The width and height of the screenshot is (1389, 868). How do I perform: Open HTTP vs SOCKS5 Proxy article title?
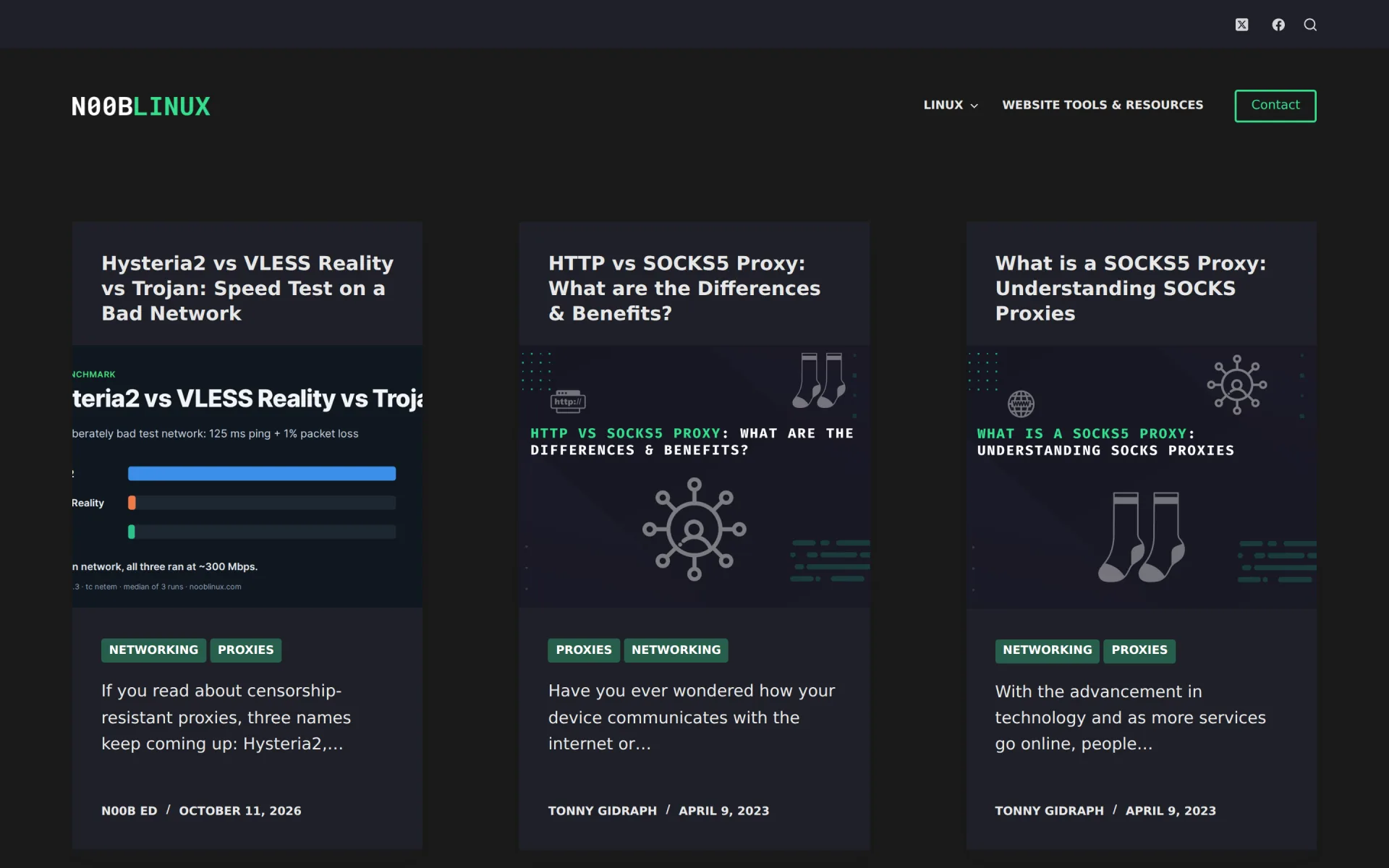[x=684, y=288]
